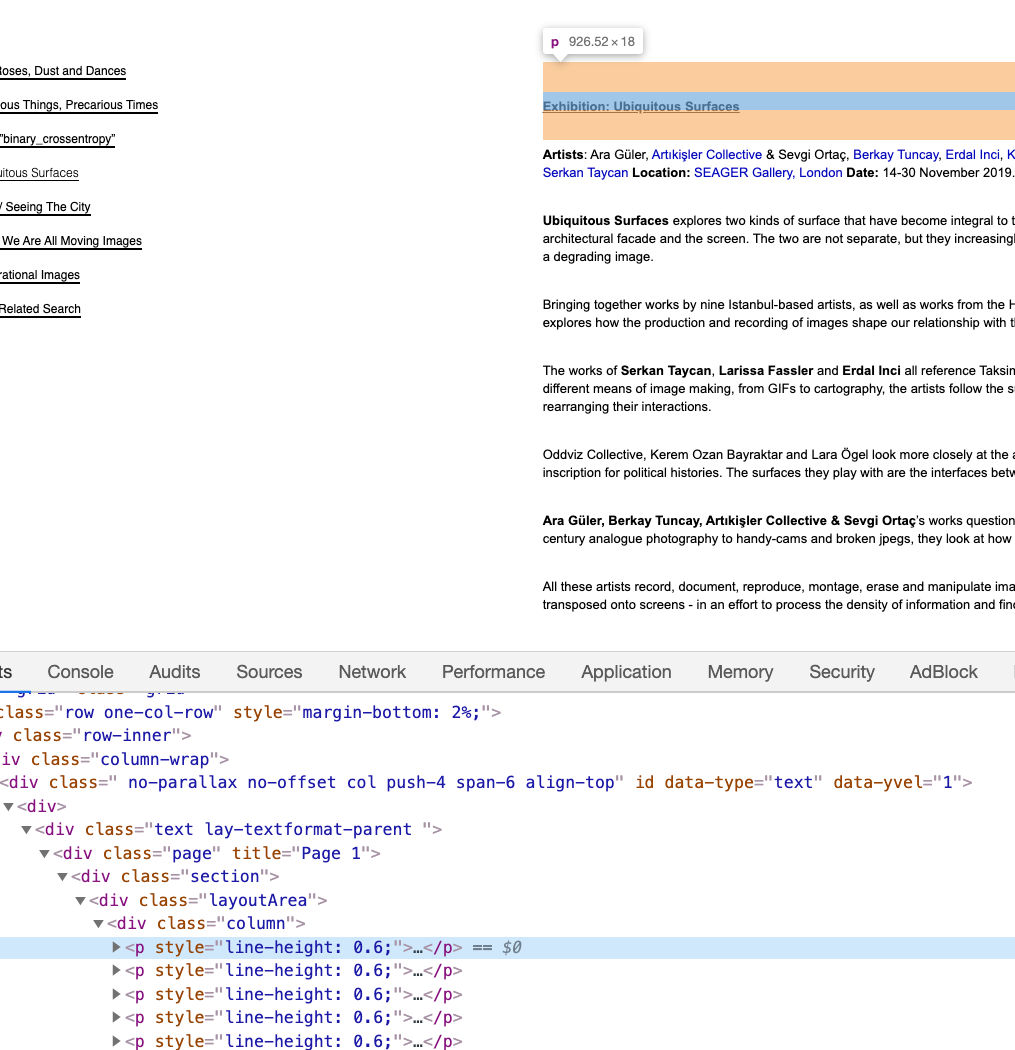Collapse the layoutArea div node
Screen dimensions: 1015x1050
(x=81, y=900)
